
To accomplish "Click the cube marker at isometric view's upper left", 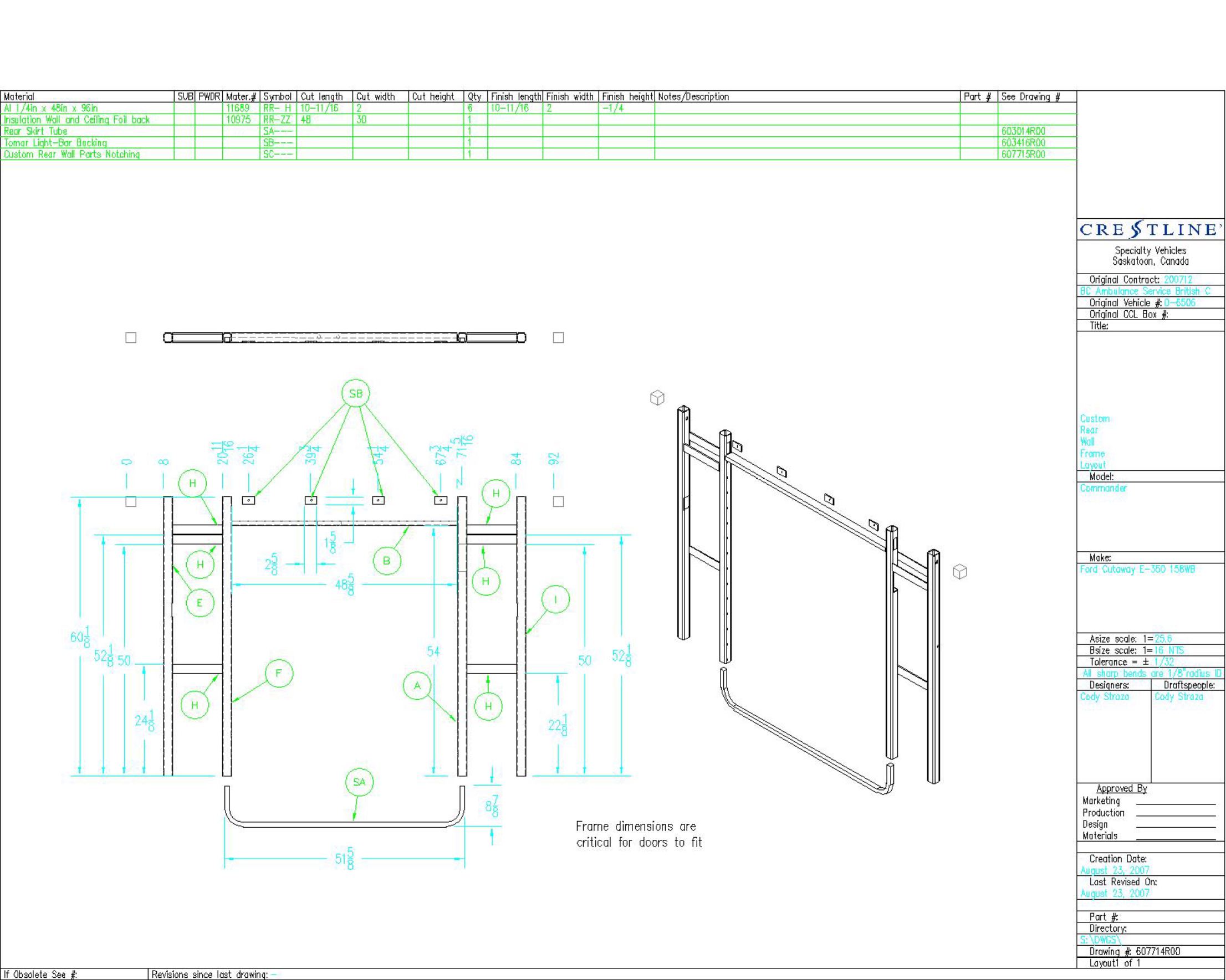I will pos(657,397).
